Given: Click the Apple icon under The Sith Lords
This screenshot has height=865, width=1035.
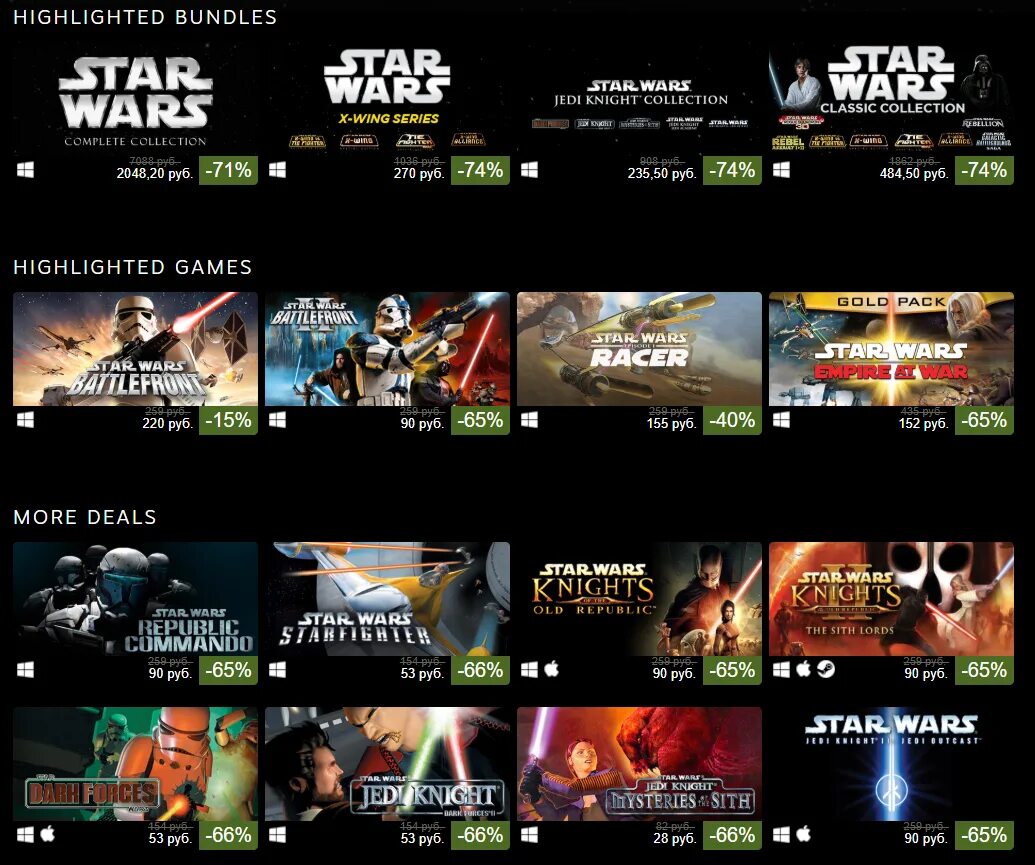Looking at the screenshot, I should pos(803,670).
